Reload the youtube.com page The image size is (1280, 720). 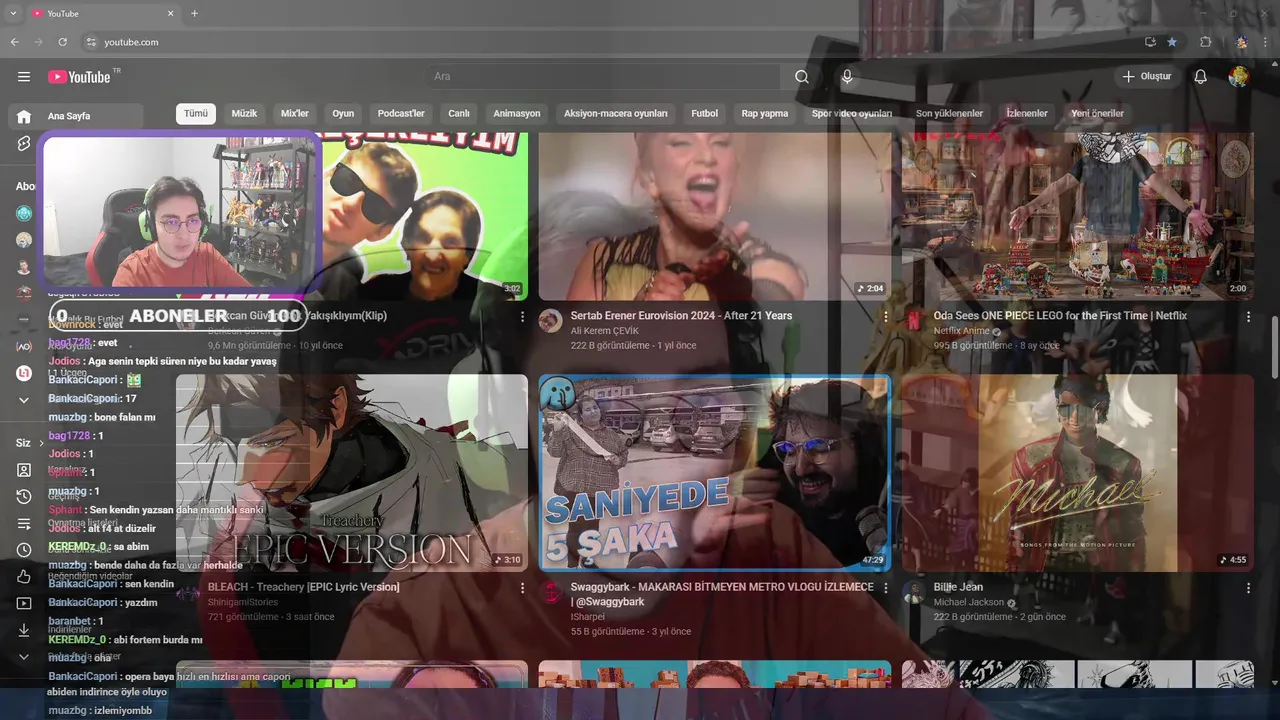point(62,42)
